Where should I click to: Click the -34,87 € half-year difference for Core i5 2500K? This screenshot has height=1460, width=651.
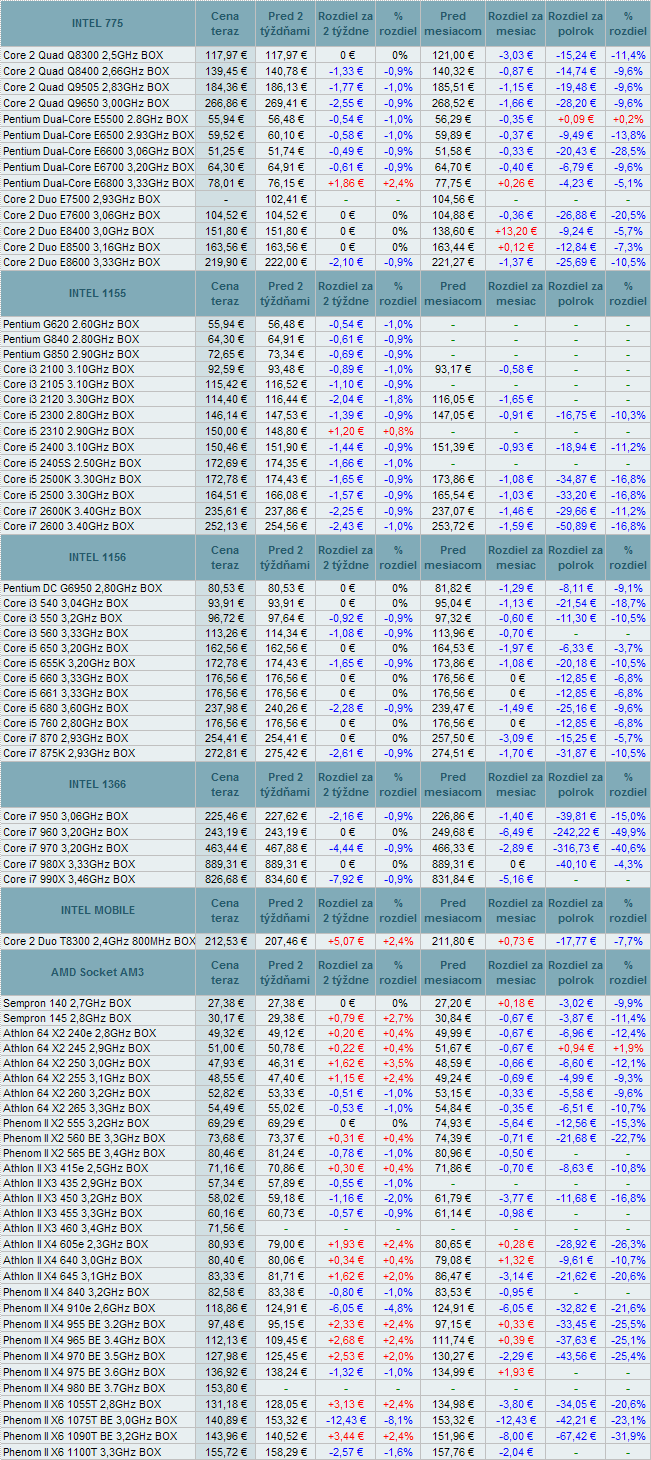575,480
